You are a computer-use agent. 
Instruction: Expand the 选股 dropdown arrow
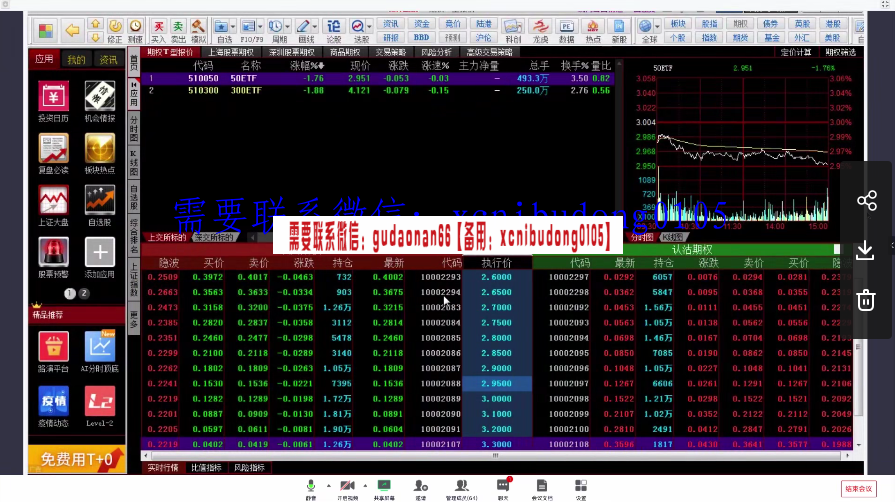coord(369,27)
